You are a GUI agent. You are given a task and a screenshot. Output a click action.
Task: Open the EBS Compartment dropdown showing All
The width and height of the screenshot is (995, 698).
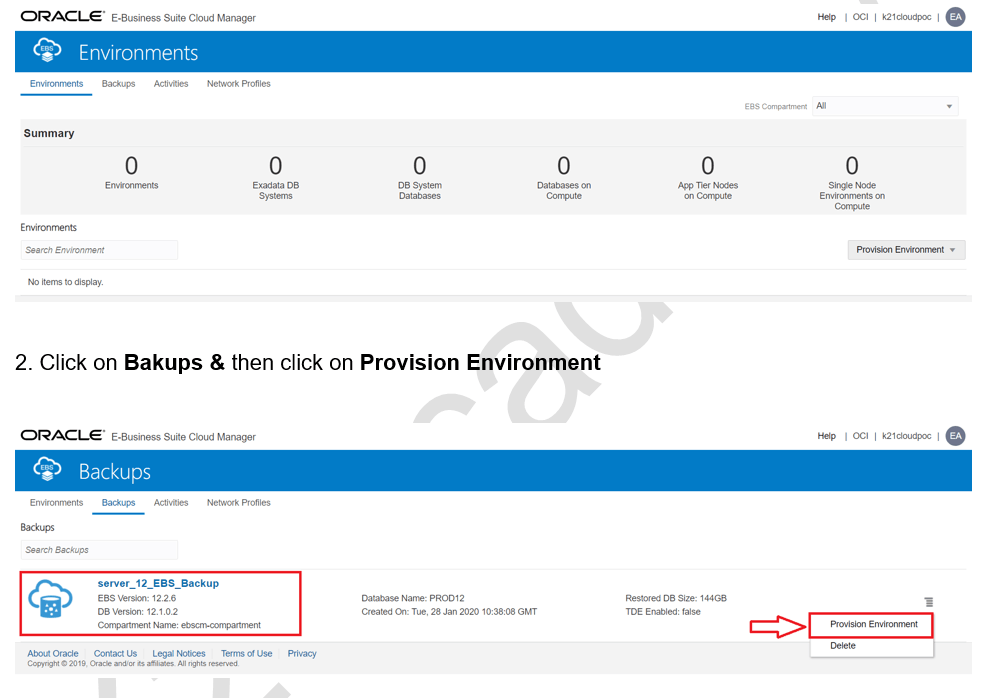(x=884, y=105)
